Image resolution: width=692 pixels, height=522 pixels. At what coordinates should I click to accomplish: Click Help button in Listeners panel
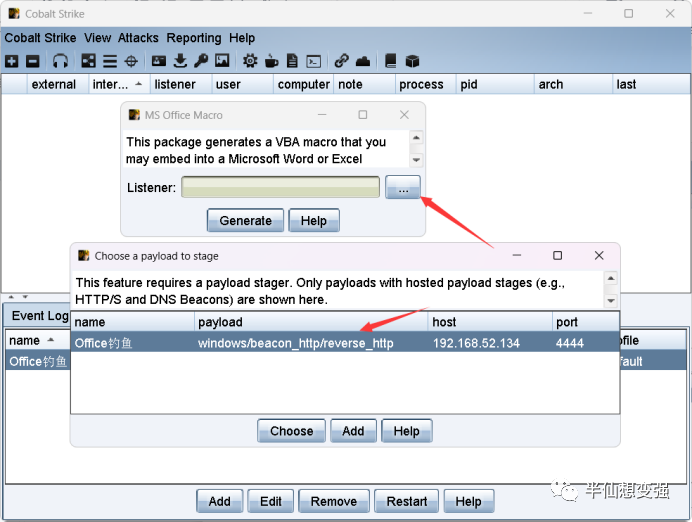coord(468,501)
